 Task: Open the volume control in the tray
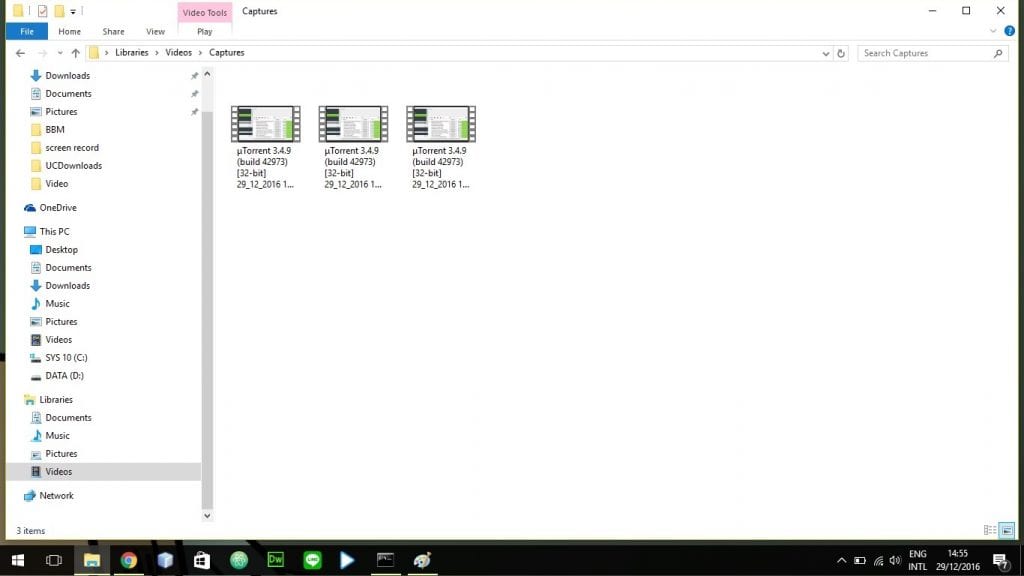pyautogui.click(x=895, y=560)
